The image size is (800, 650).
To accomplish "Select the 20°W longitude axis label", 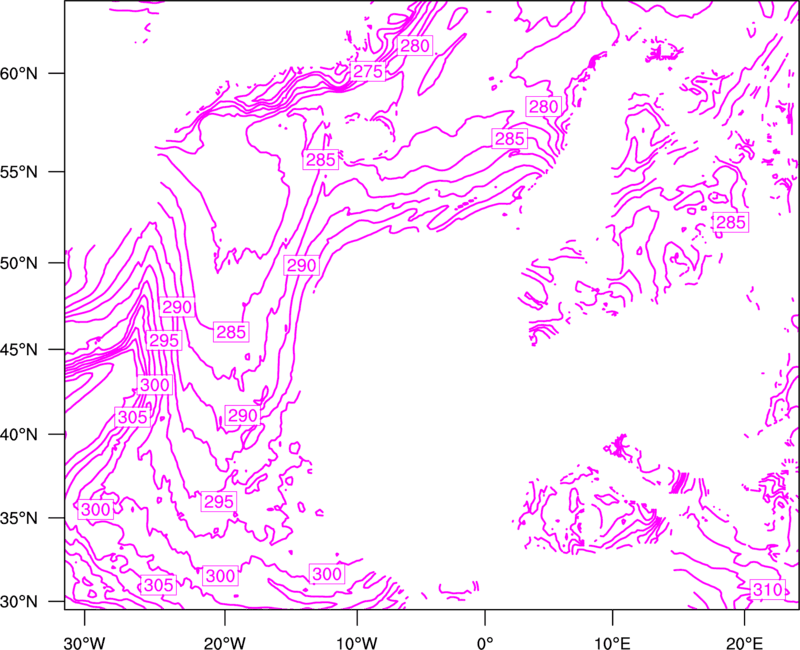I will (225, 643).
